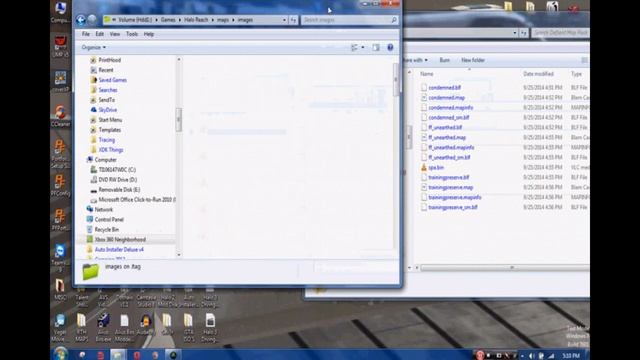Click Games in the address breadcrumb
Screen dimensions: 640x360
pyautogui.click(x=168, y=20)
